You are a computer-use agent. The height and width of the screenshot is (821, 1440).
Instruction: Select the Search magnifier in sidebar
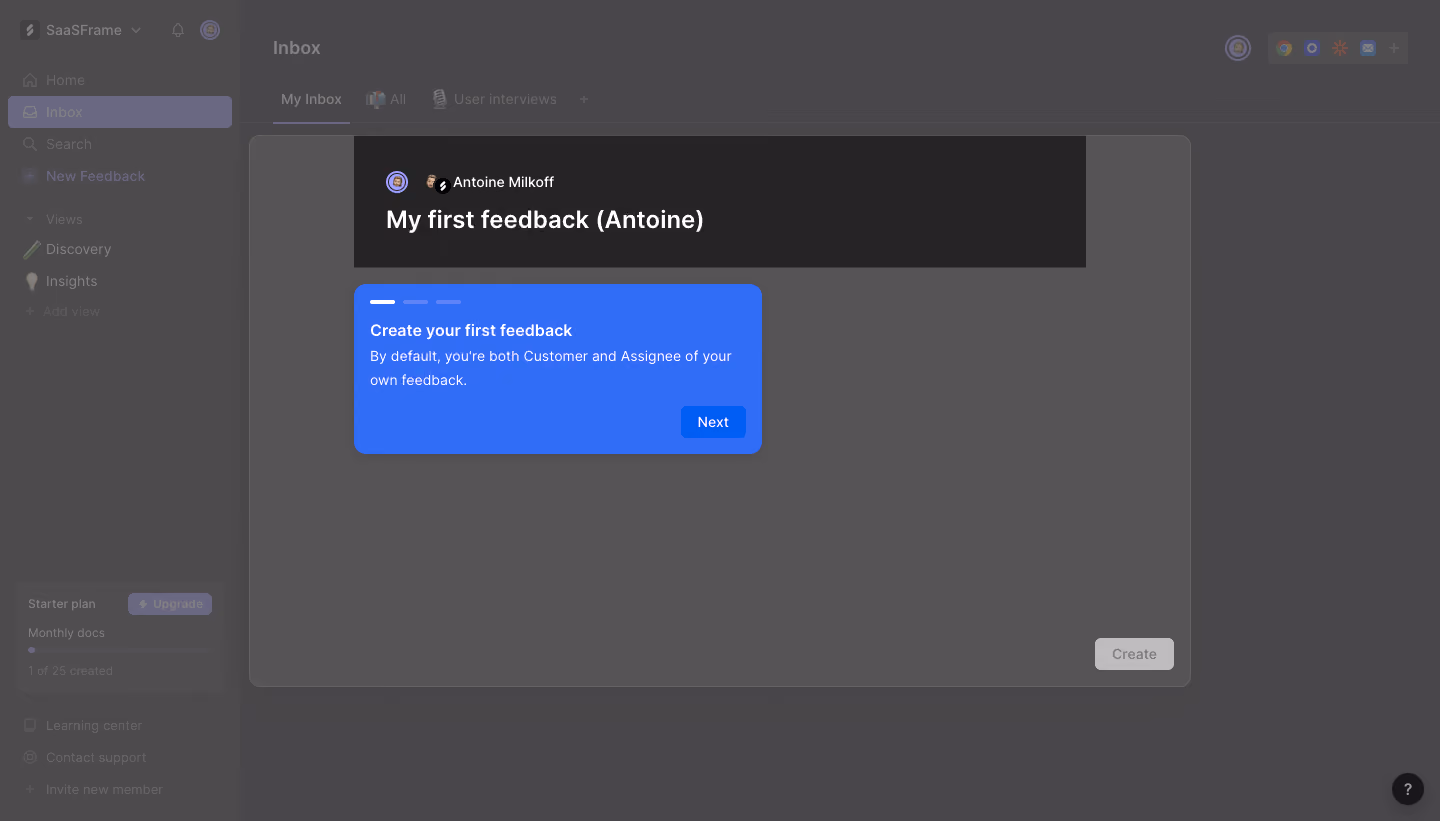pyautogui.click(x=30, y=144)
